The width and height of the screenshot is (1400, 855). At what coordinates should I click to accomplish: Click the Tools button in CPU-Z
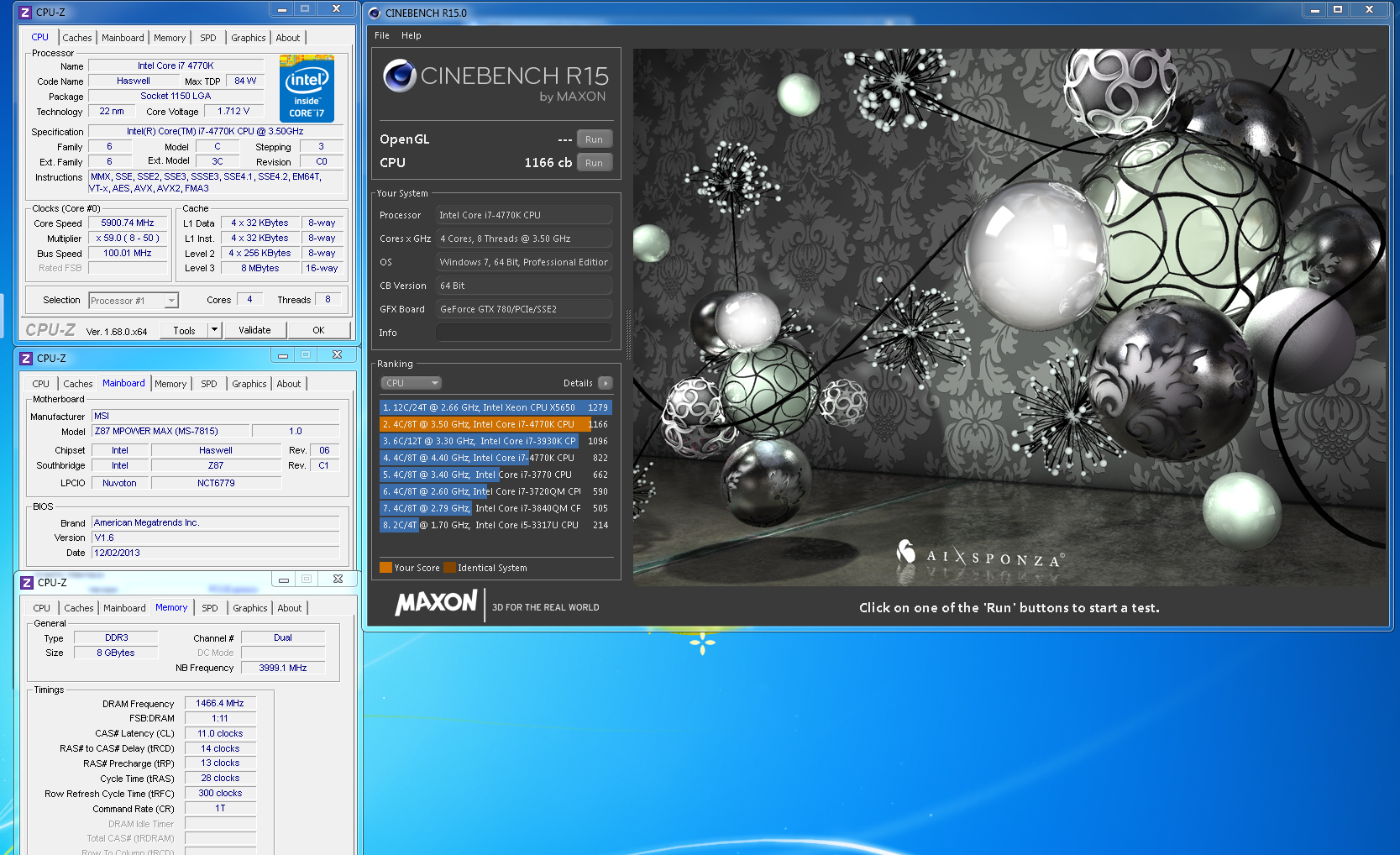(x=185, y=330)
